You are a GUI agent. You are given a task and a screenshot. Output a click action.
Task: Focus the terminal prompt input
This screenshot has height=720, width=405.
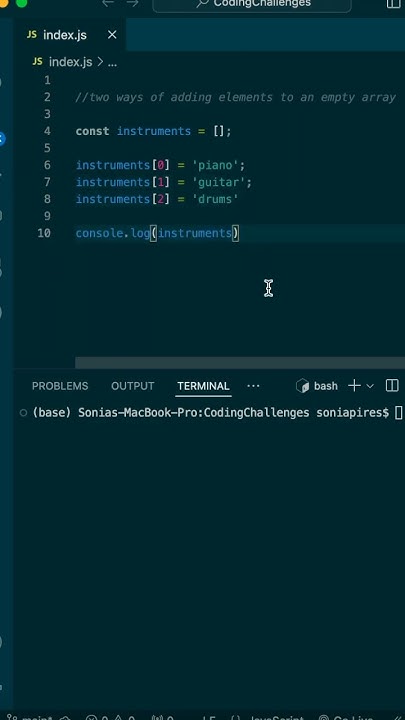[399, 412]
